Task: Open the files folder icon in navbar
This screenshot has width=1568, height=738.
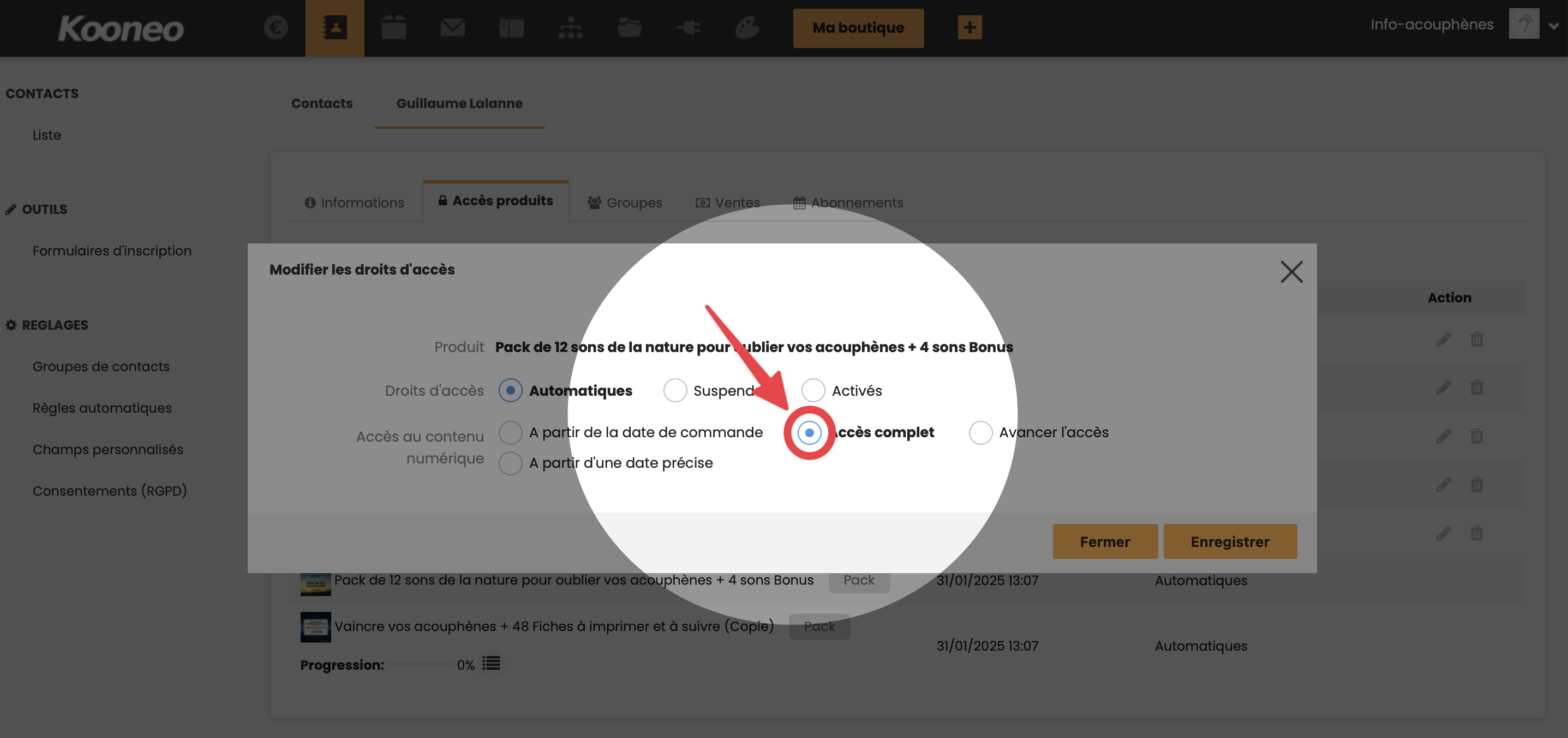Action: coord(630,27)
